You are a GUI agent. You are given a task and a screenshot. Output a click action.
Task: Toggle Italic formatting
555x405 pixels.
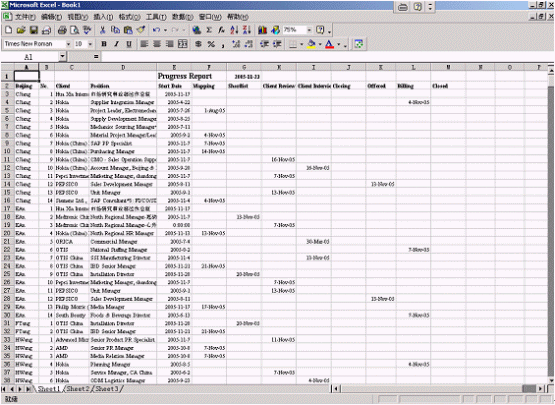[x=116, y=44]
